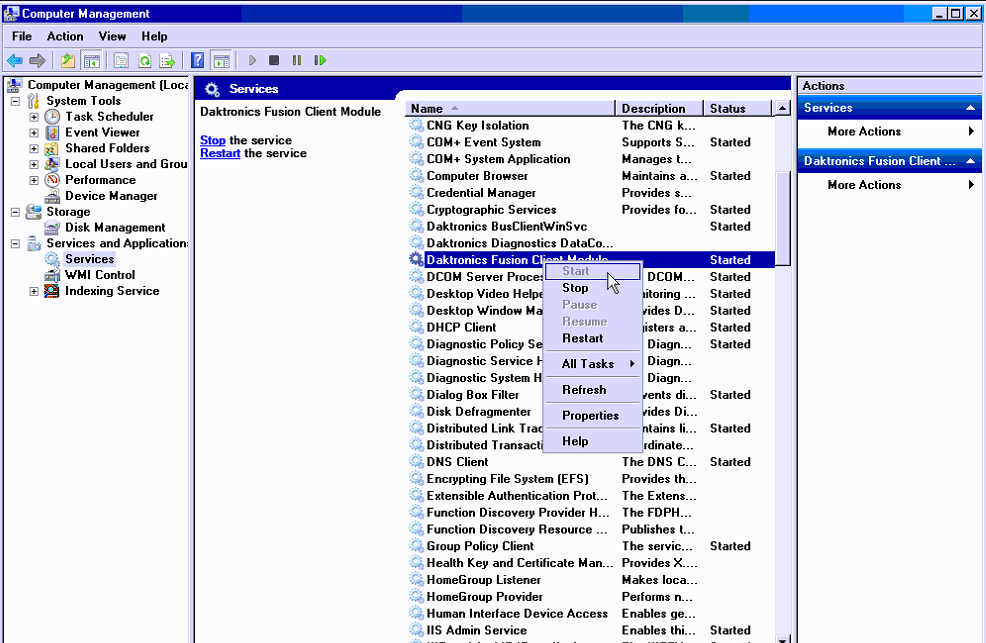Click the Back arrow toolbar icon
986x643 pixels.
pyautogui.click(x=15, y=61)
